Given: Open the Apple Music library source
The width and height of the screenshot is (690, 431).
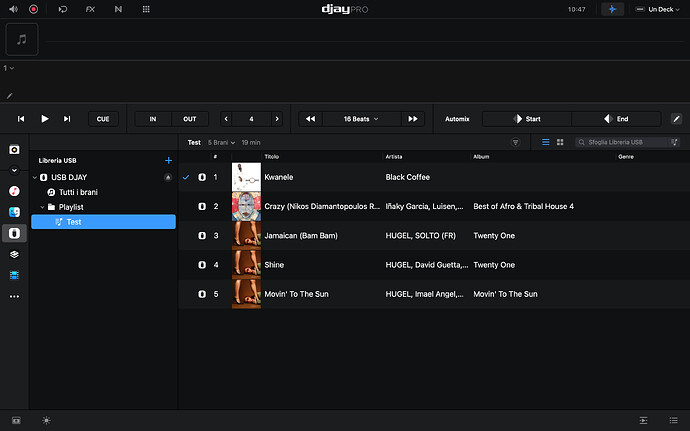Looking at the screenshot, I should (14, 191).
